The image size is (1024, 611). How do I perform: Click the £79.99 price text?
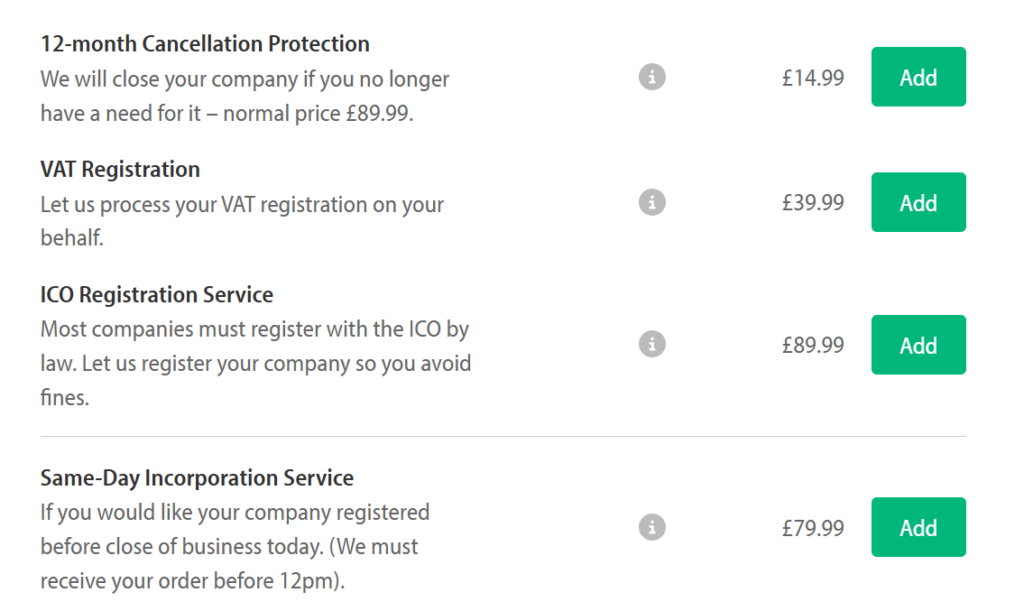coord(813,527)
